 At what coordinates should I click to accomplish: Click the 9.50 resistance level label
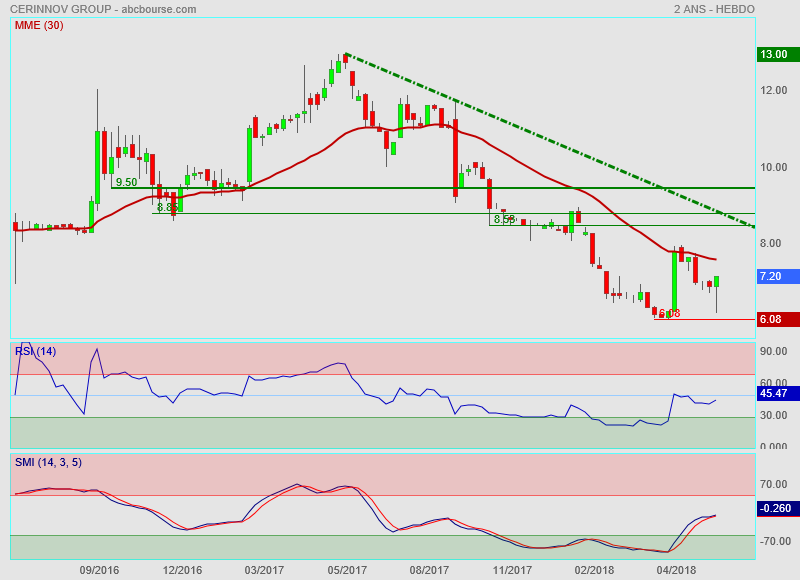pos(126,182)
